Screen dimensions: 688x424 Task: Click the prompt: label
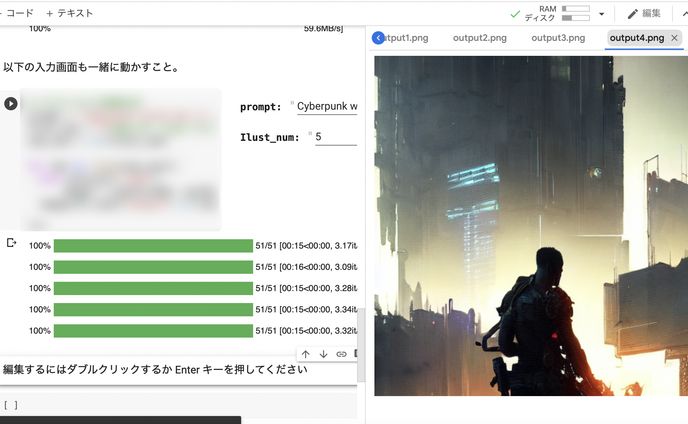261,107
